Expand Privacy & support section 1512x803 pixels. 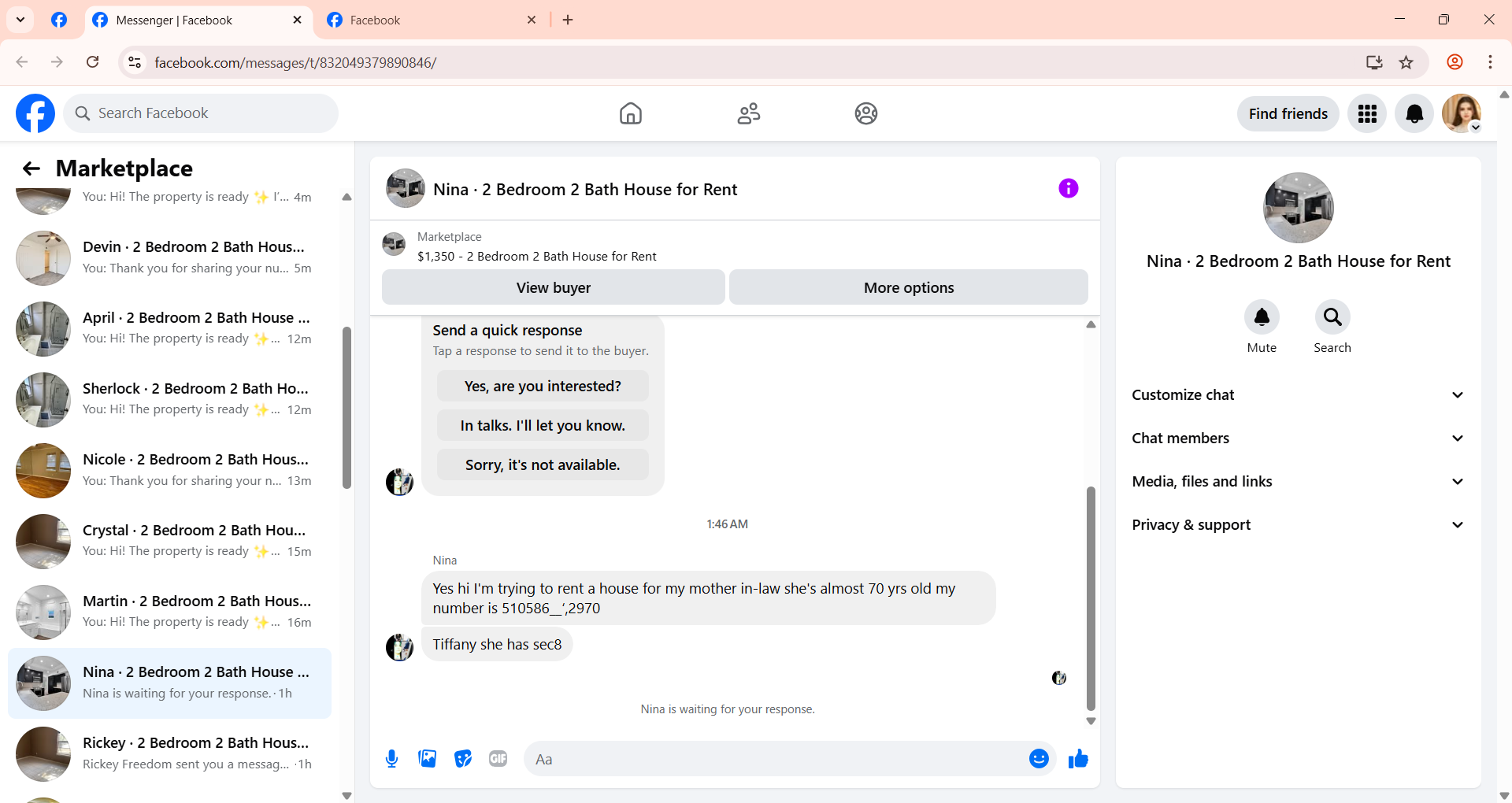coord(1298,525)
